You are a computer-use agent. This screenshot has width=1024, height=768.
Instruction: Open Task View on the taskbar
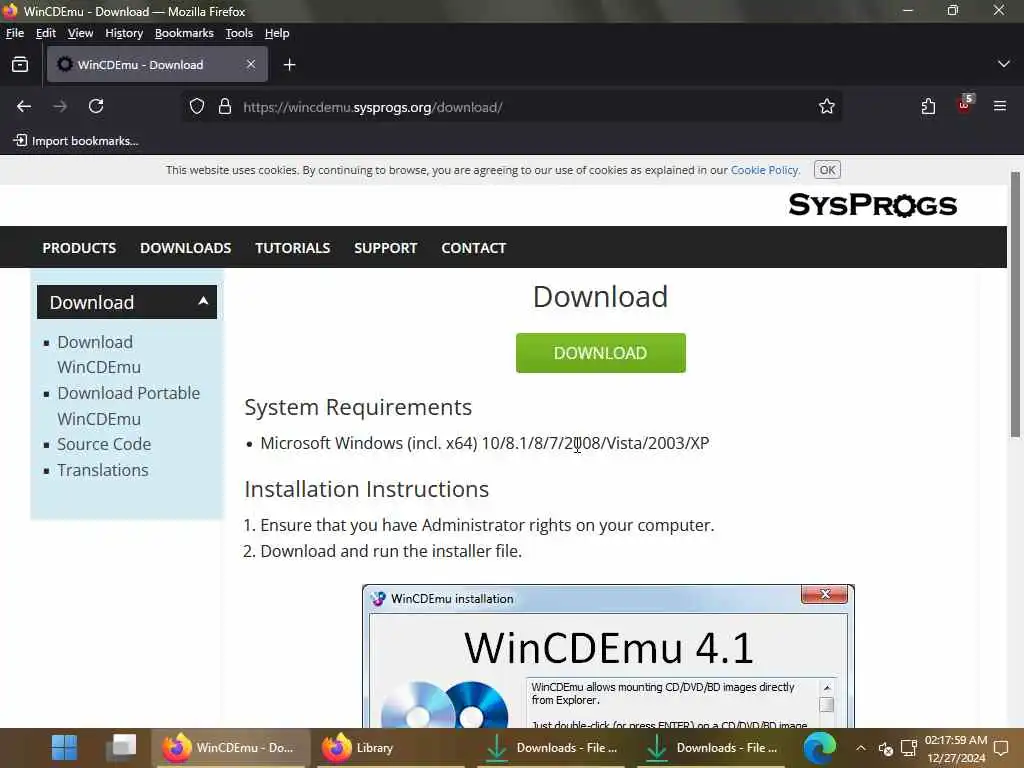tap(121, 747)
